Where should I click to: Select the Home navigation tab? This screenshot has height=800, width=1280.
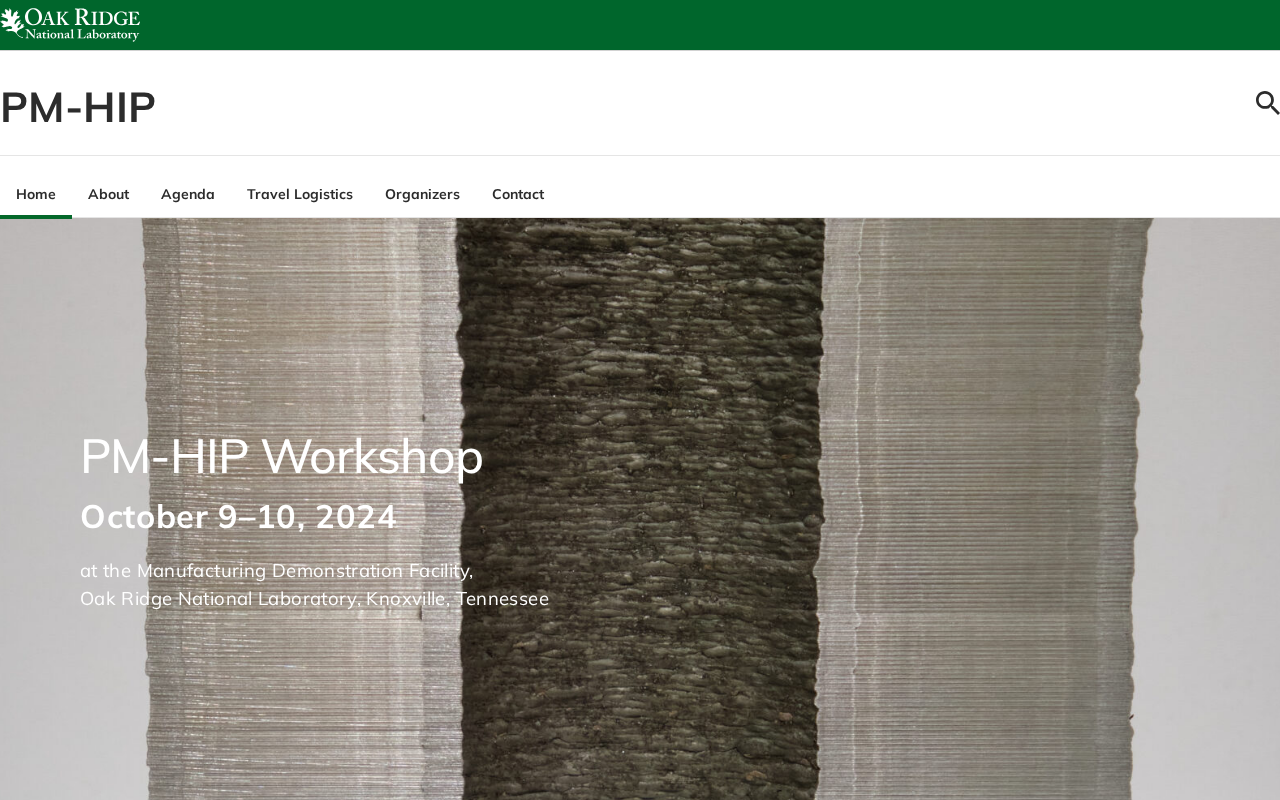coord(36,194)
